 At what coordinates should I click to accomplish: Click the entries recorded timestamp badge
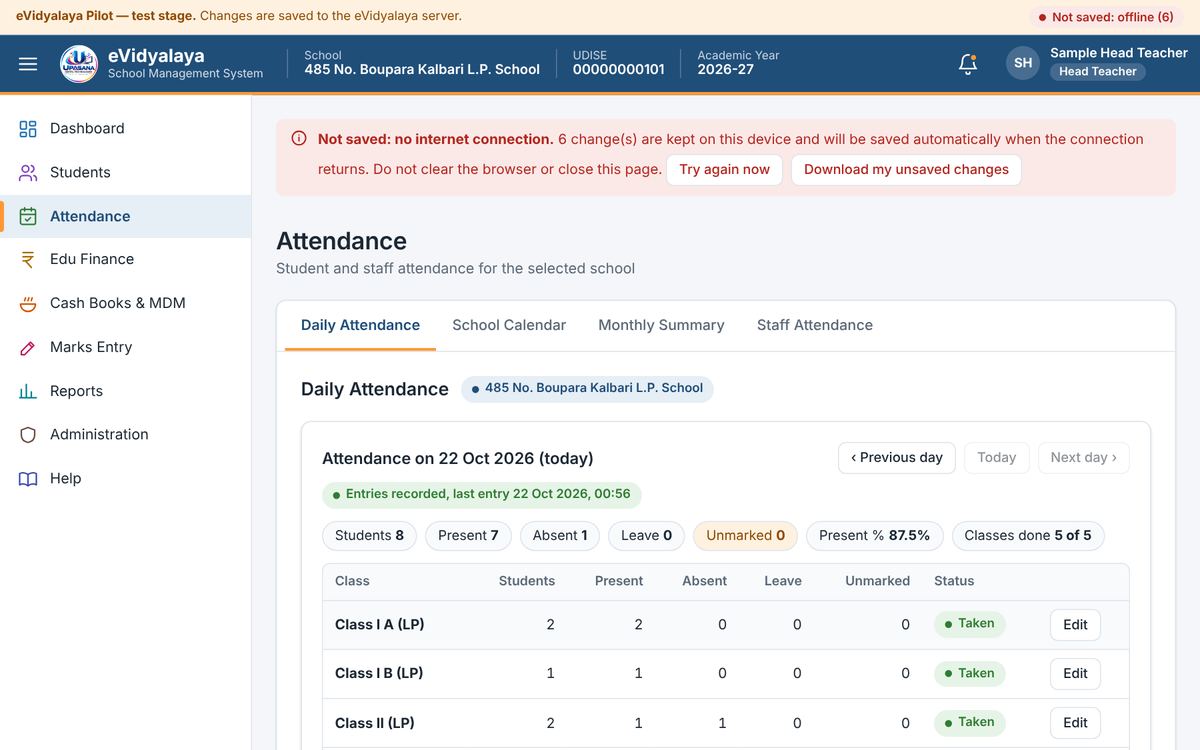click(481, 494)
